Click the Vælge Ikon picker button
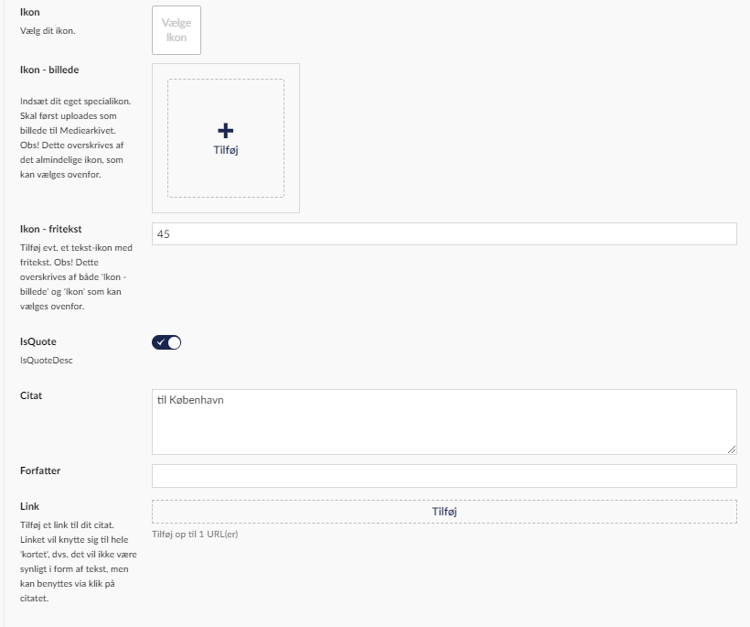 176,30
